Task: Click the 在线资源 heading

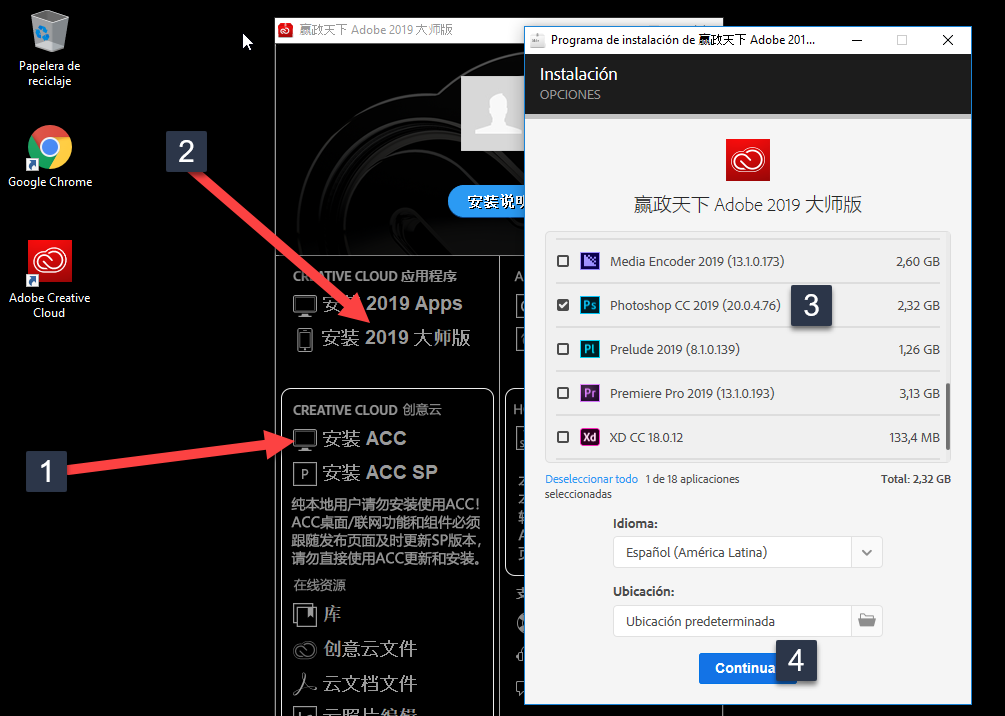Action: [x=319, y=585]
